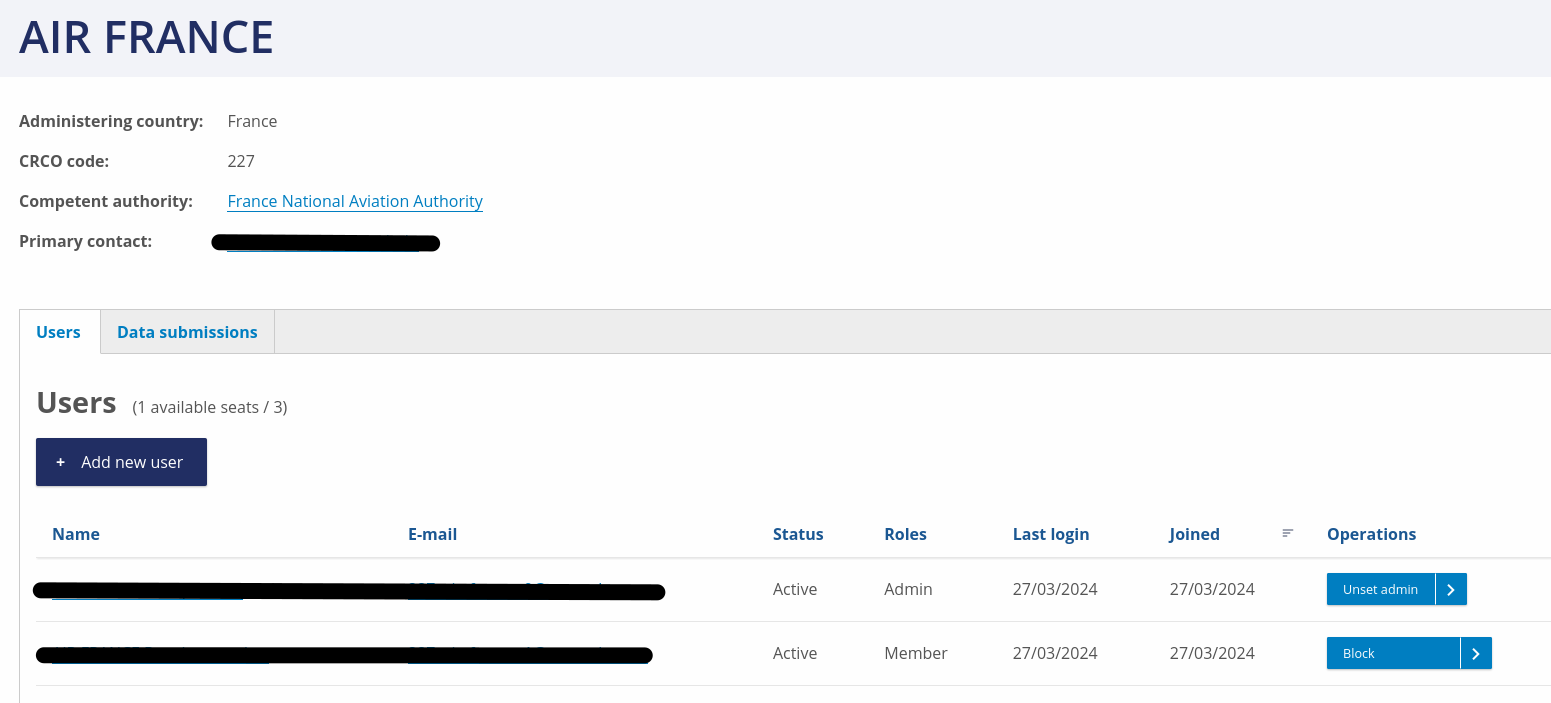Select the CRCO code value 227
1551x703 pixels.
click(x=241, y=161)
